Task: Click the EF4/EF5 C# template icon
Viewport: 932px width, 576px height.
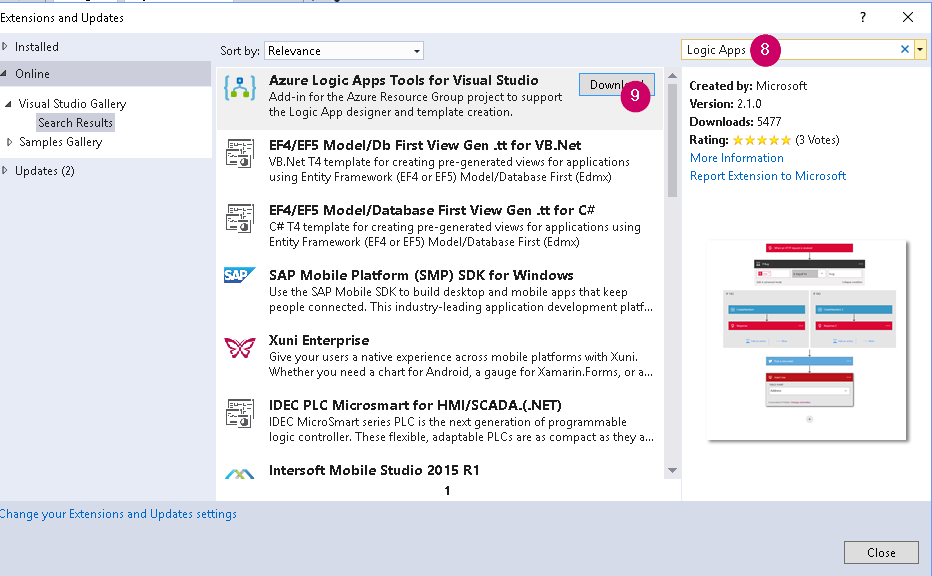Action: tap(240, 218)
